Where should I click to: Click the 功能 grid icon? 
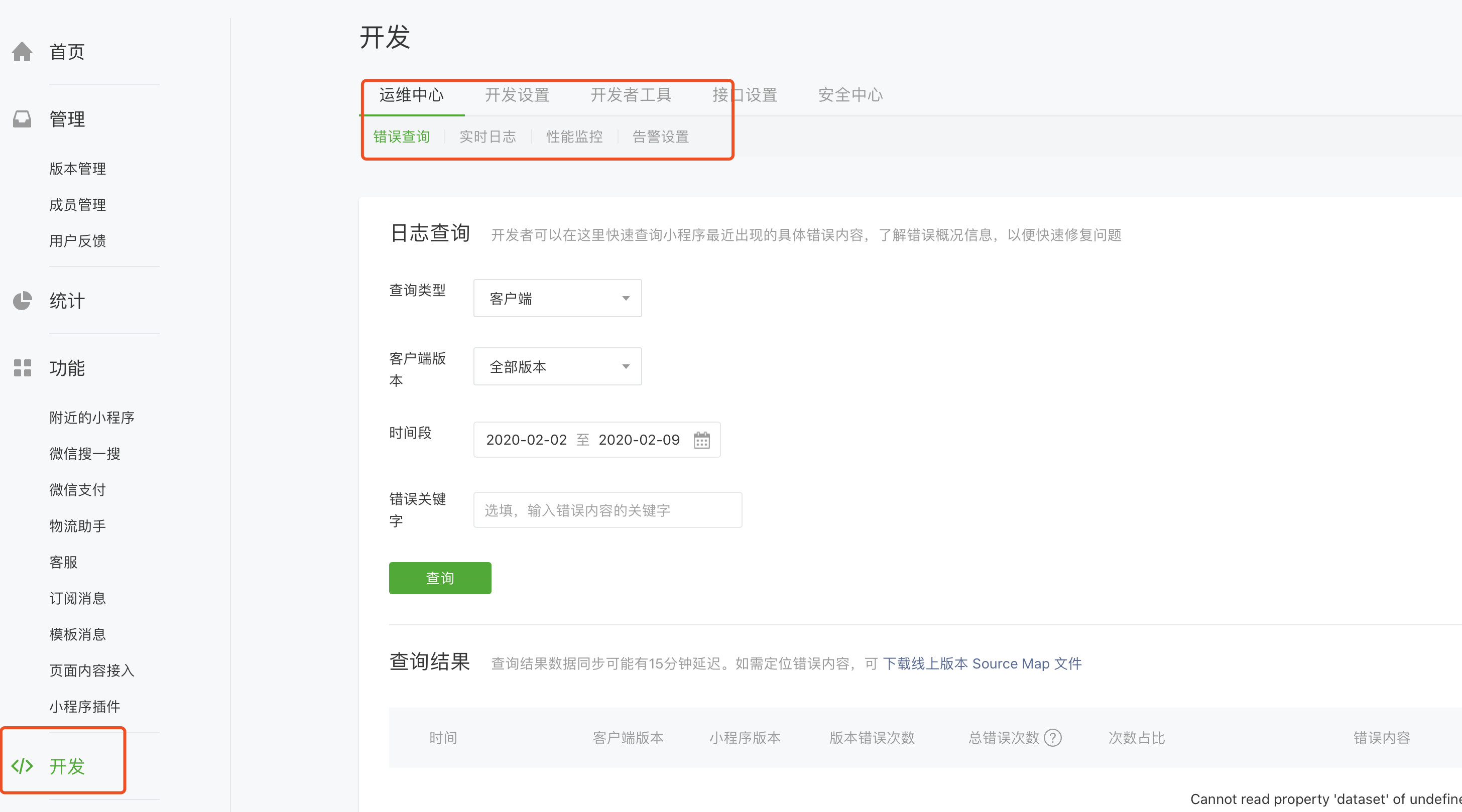click(22, 368)
